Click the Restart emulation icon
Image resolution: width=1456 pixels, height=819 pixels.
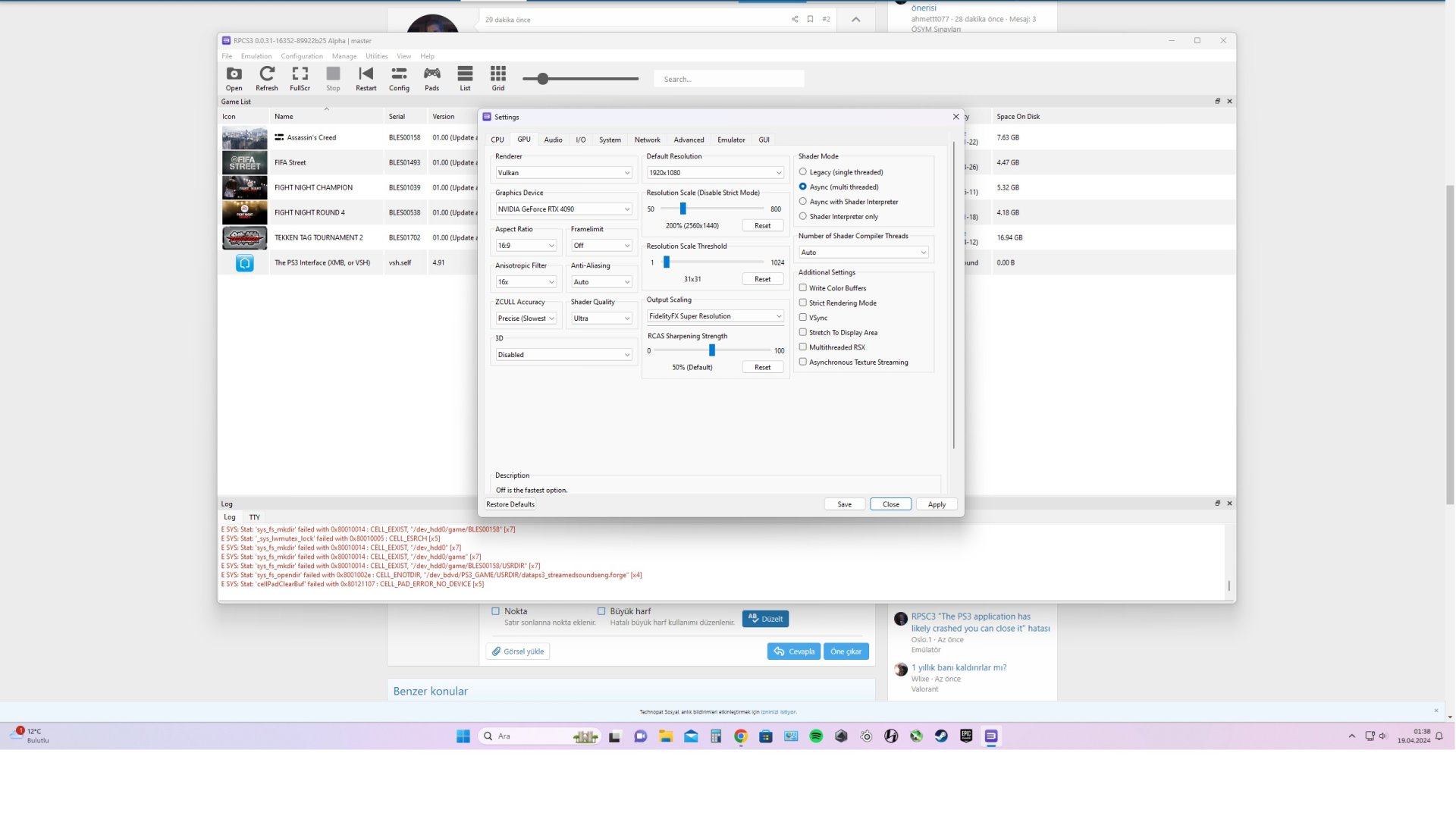tap(366, 78)
